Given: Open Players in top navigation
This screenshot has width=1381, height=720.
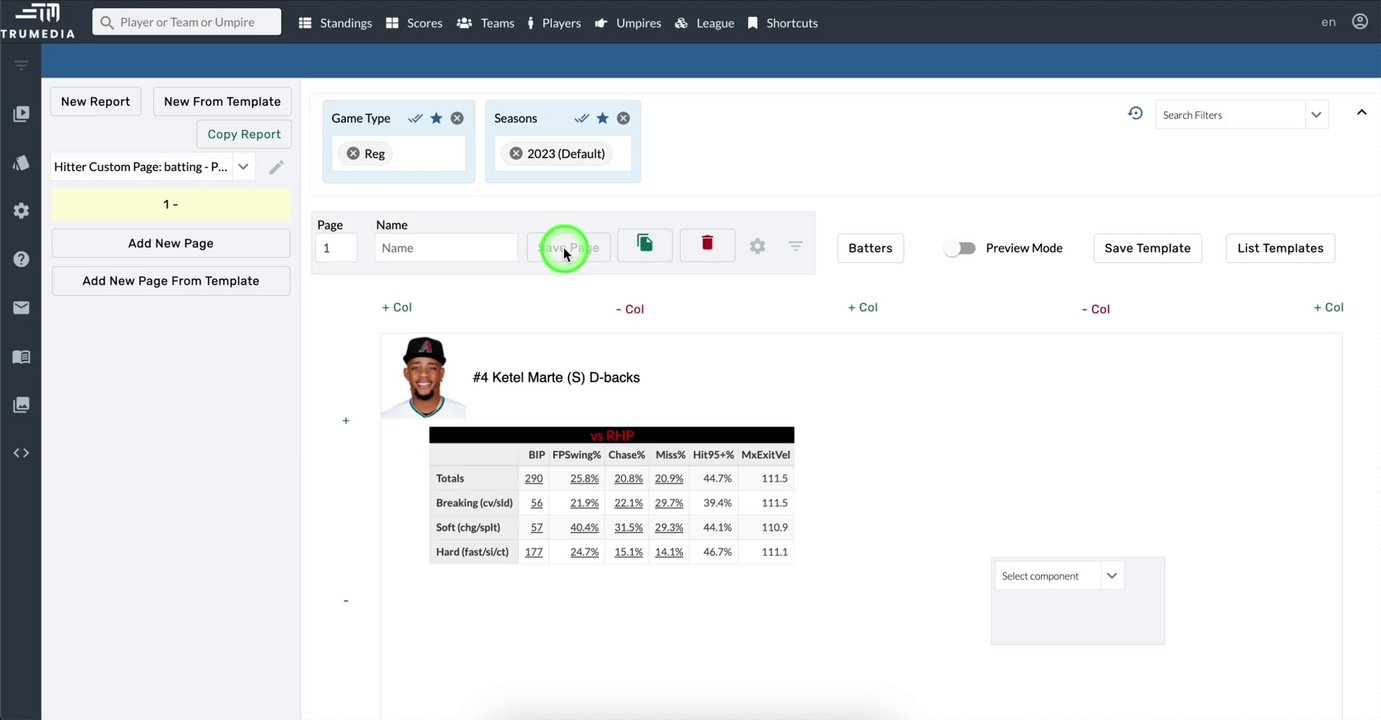Looking at the screenshot, I should (553, 22).
